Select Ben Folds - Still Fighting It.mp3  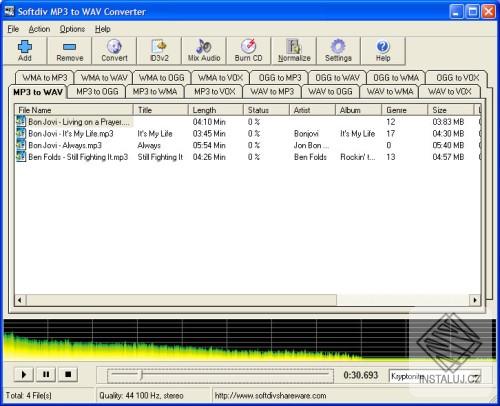point(248,157)
